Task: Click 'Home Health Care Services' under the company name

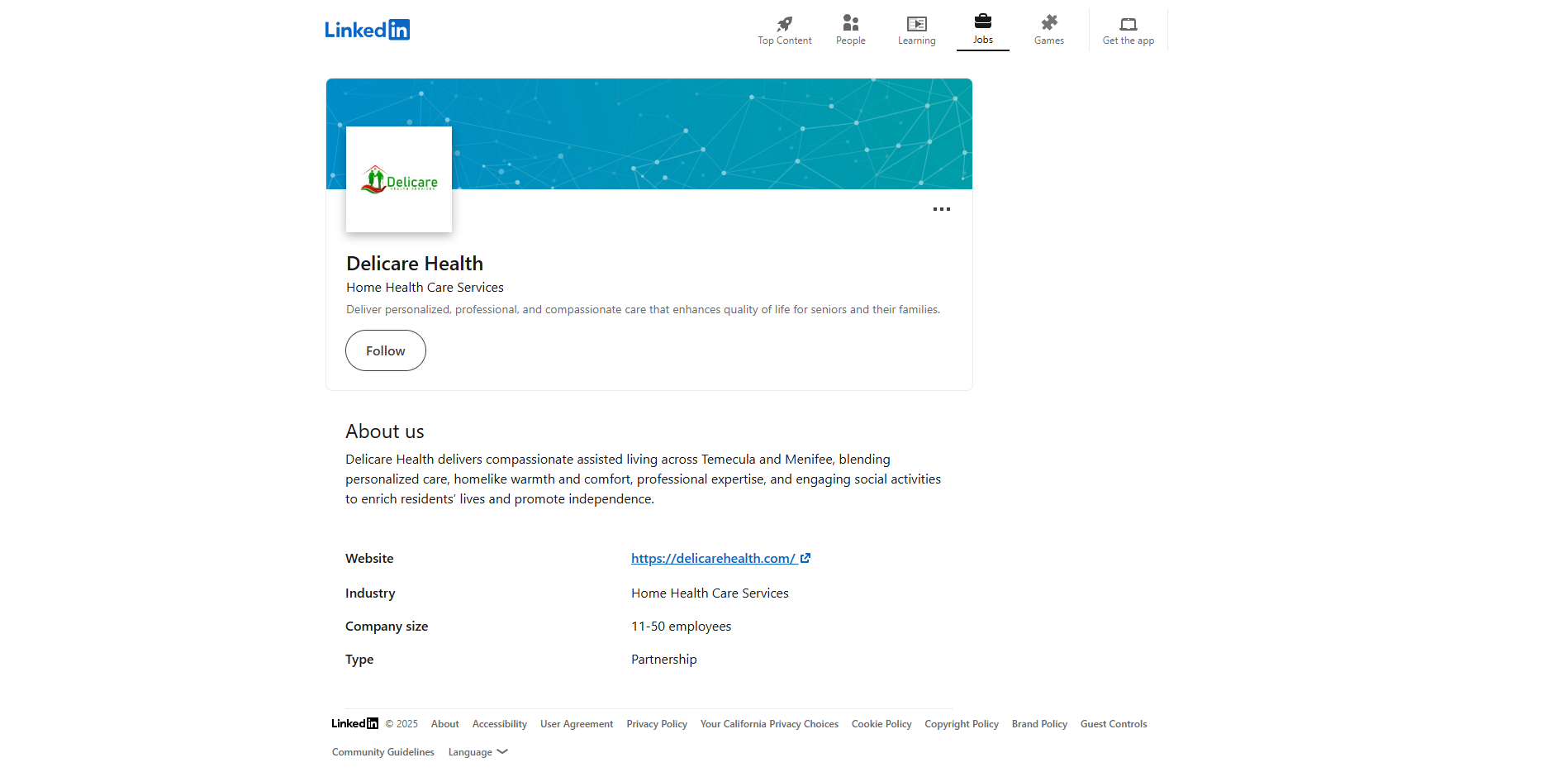Action: click(425, 288)
